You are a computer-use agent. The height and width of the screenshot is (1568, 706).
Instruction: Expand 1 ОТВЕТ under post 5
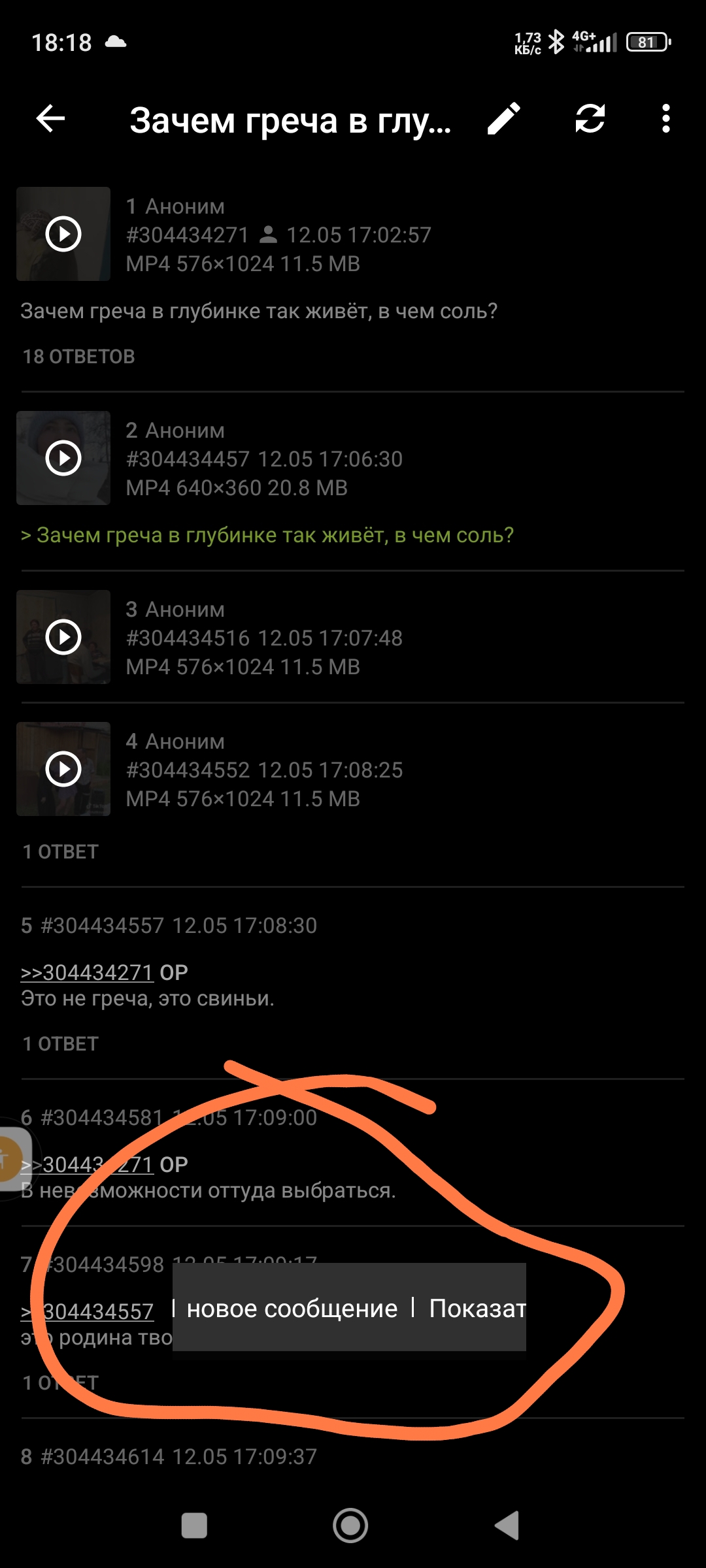(60, 1044)
